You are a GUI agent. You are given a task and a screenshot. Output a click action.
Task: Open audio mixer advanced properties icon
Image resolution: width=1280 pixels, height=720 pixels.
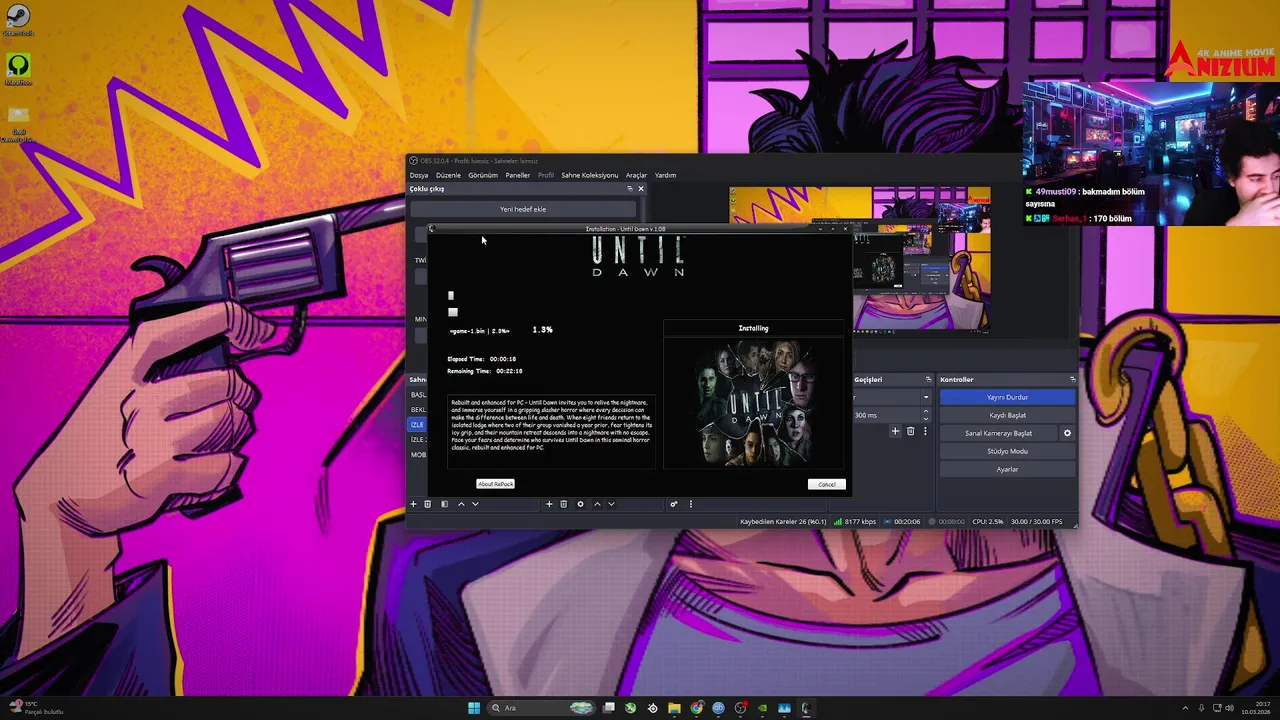pos(673,504)
